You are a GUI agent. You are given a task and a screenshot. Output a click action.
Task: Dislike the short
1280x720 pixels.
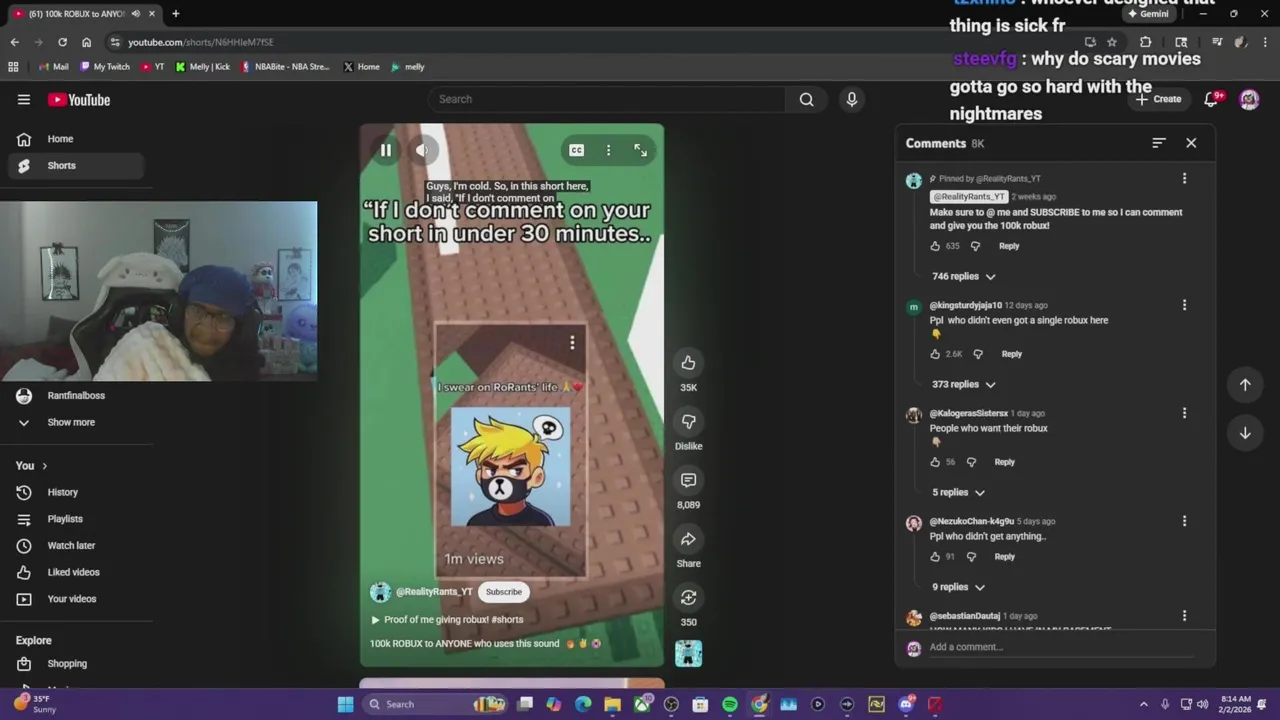pos(688,421)
